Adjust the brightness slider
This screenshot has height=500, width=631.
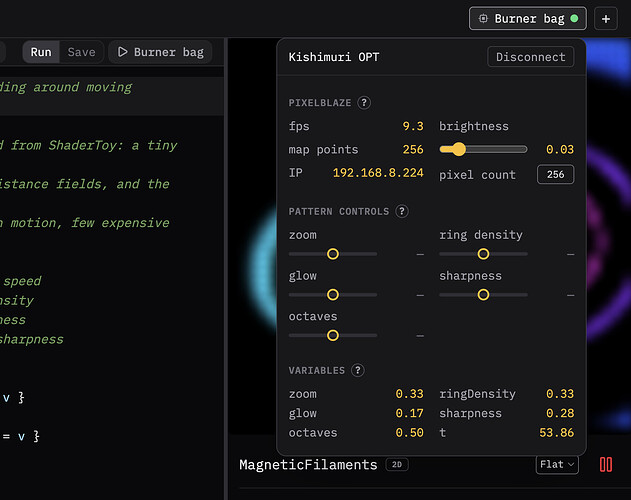(483, 149)
